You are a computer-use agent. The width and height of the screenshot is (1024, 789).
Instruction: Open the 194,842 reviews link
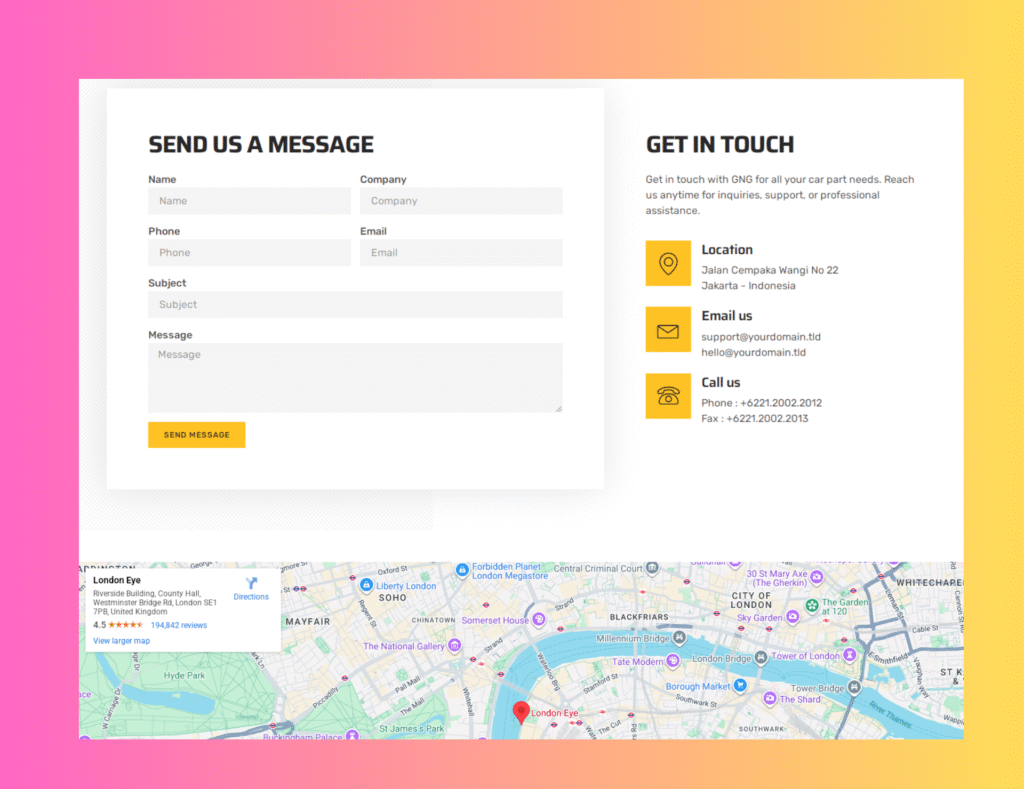pyautogui.click(x=179, y=625)
